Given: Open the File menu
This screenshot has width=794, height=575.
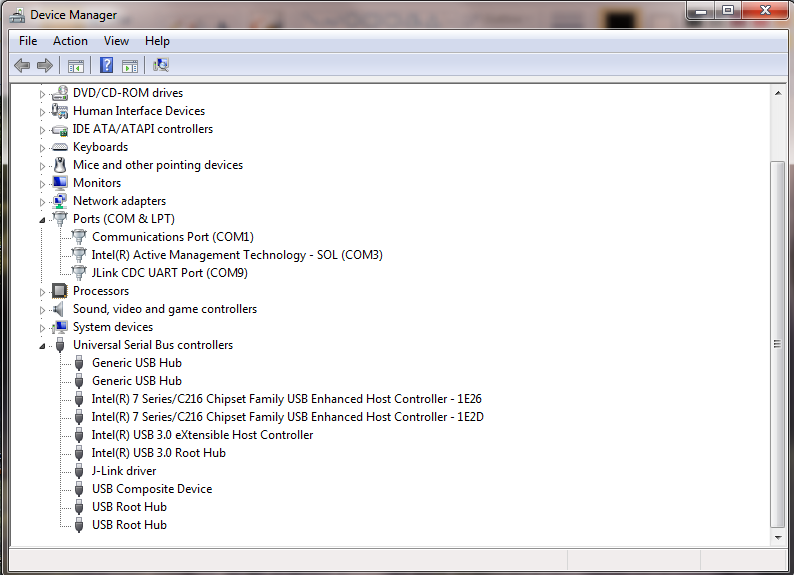Looking at the screenshot, I should [x=28, y=41].
